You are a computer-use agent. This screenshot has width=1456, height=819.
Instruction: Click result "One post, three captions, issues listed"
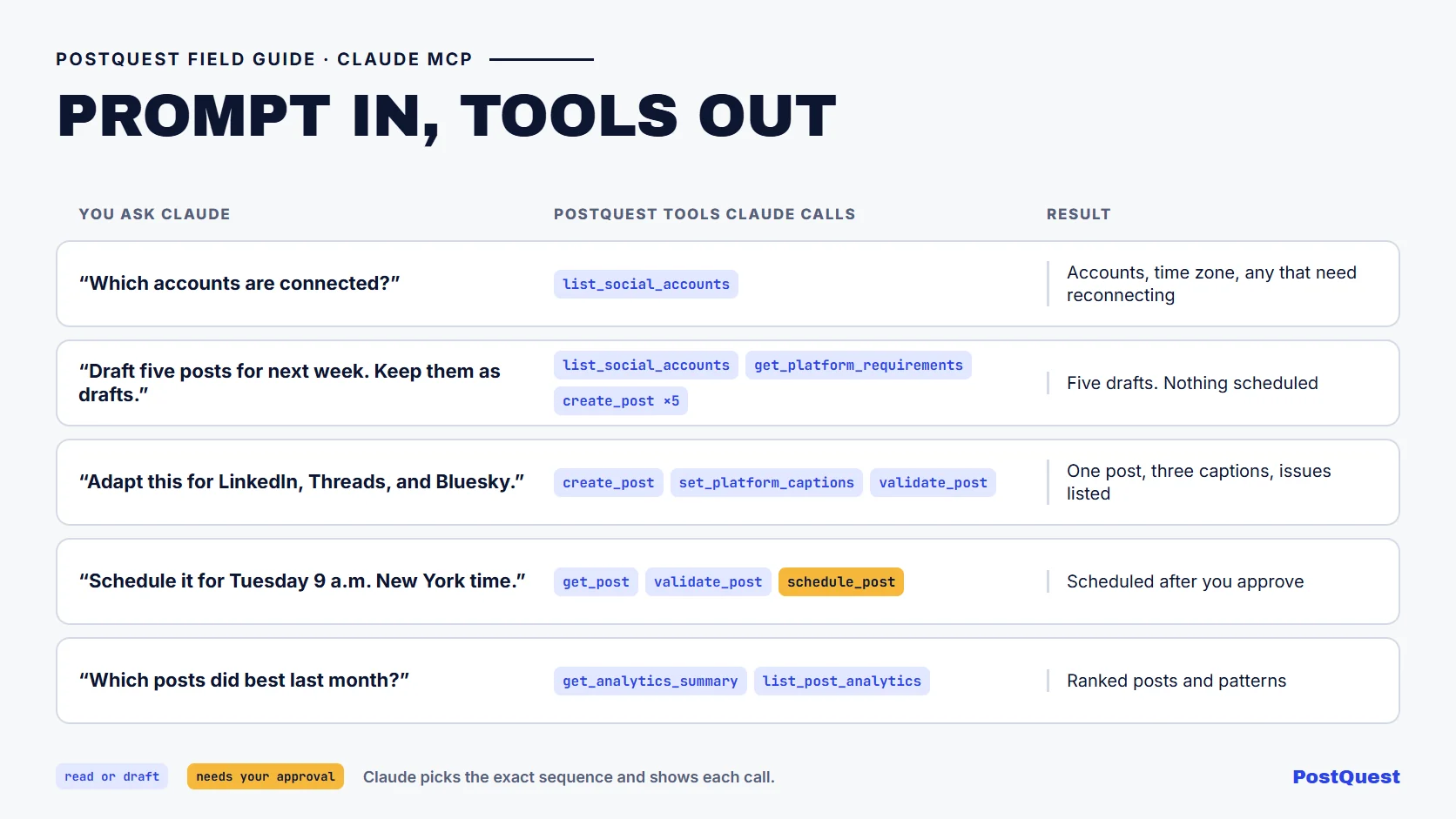(x=1198, y=482)
